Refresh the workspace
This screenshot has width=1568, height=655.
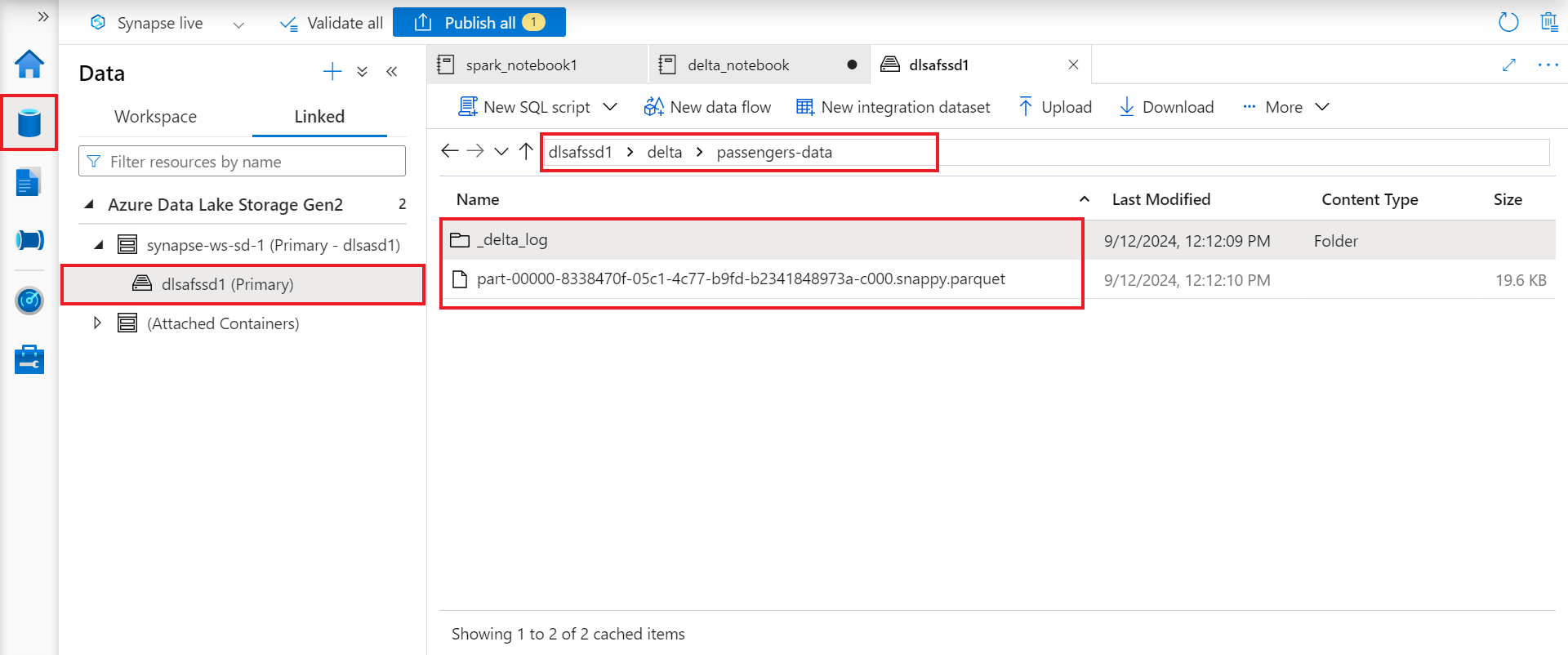(1508, 22)
